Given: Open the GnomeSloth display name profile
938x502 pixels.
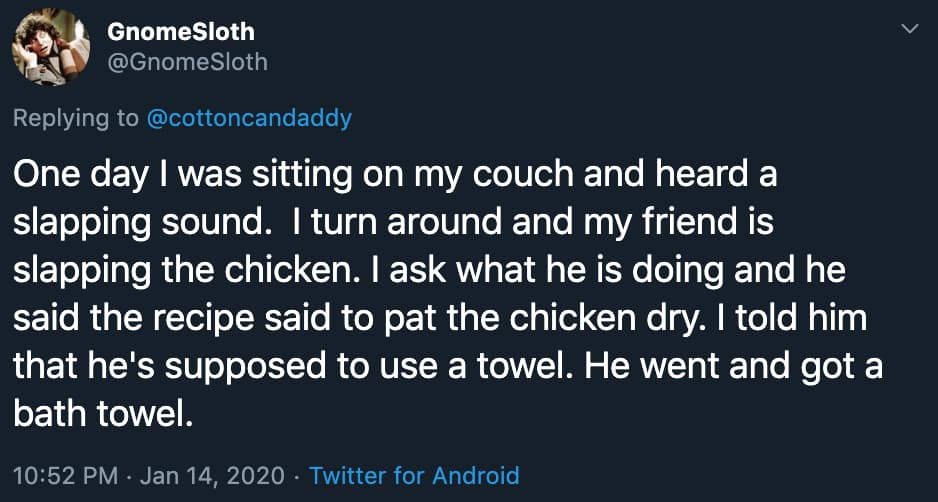Looking at the screenshot, I should 181,31.
